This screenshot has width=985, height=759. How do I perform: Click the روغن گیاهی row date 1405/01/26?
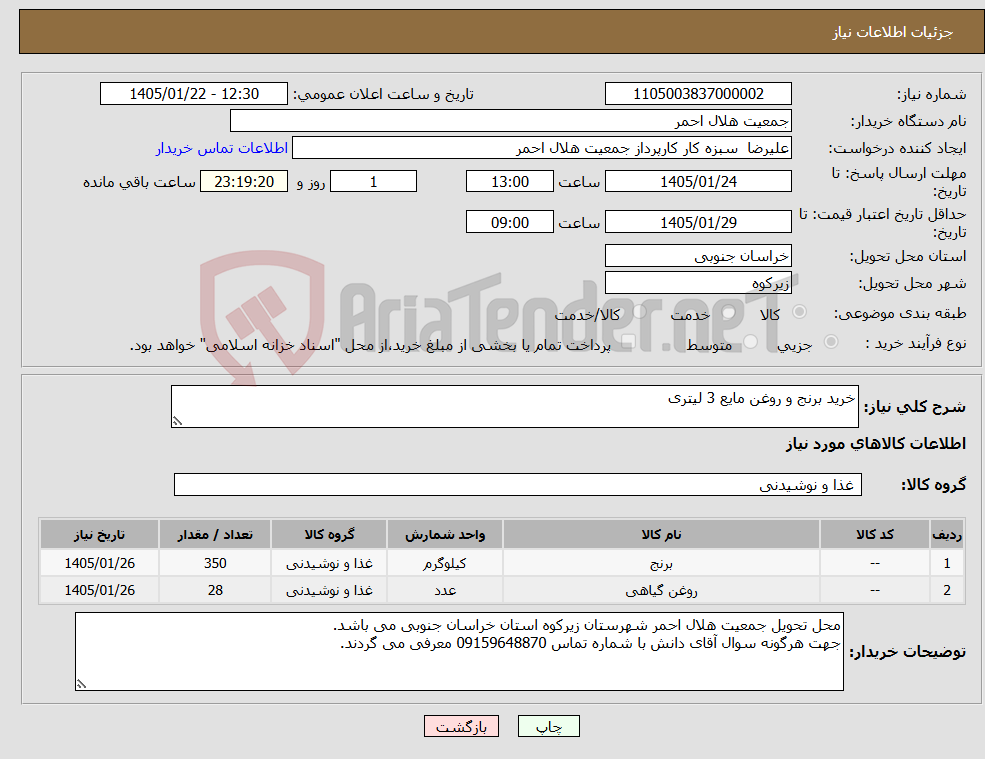[x=99, y=591]
